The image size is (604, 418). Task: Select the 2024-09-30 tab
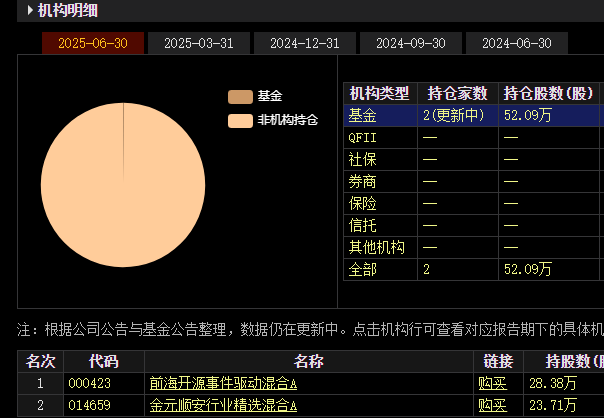(410, 43)
